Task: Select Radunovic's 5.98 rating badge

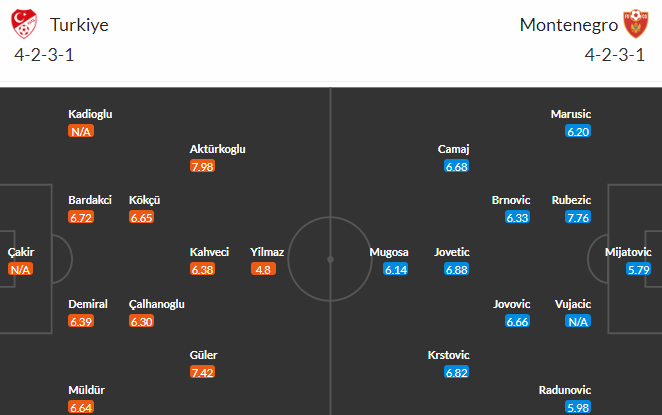Action: [x=578, y=407]
